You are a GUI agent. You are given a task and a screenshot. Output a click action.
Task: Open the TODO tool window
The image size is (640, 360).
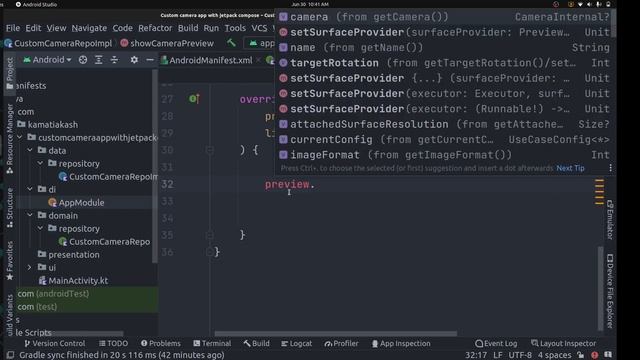click(x=113, y=344)
